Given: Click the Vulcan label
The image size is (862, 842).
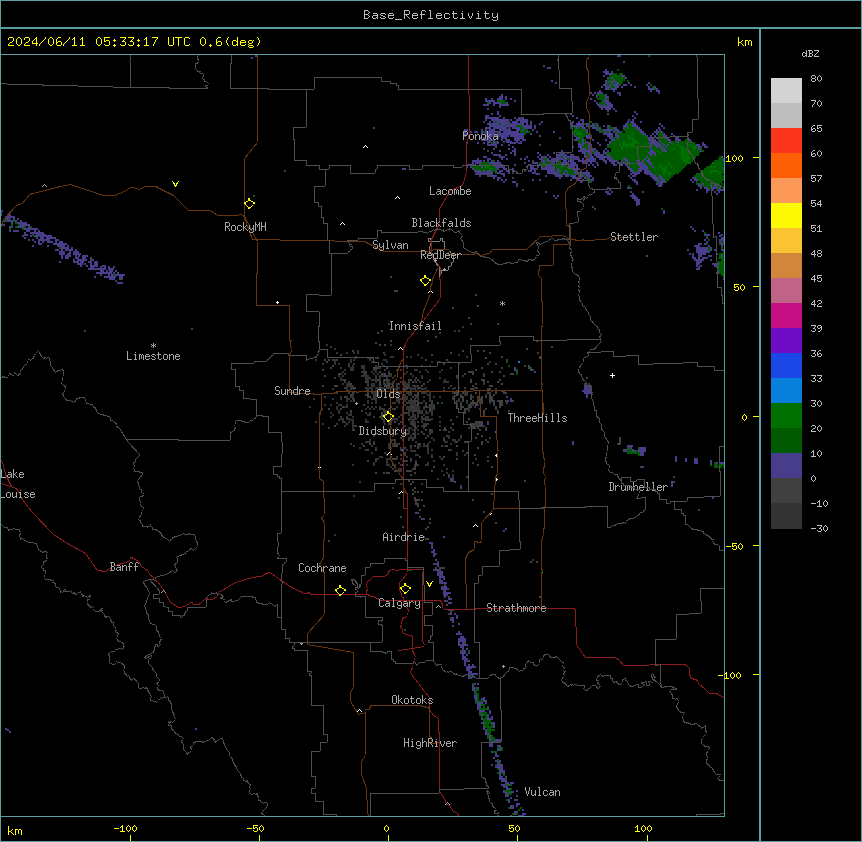Looking at the screenshot, I should [543, 792].
